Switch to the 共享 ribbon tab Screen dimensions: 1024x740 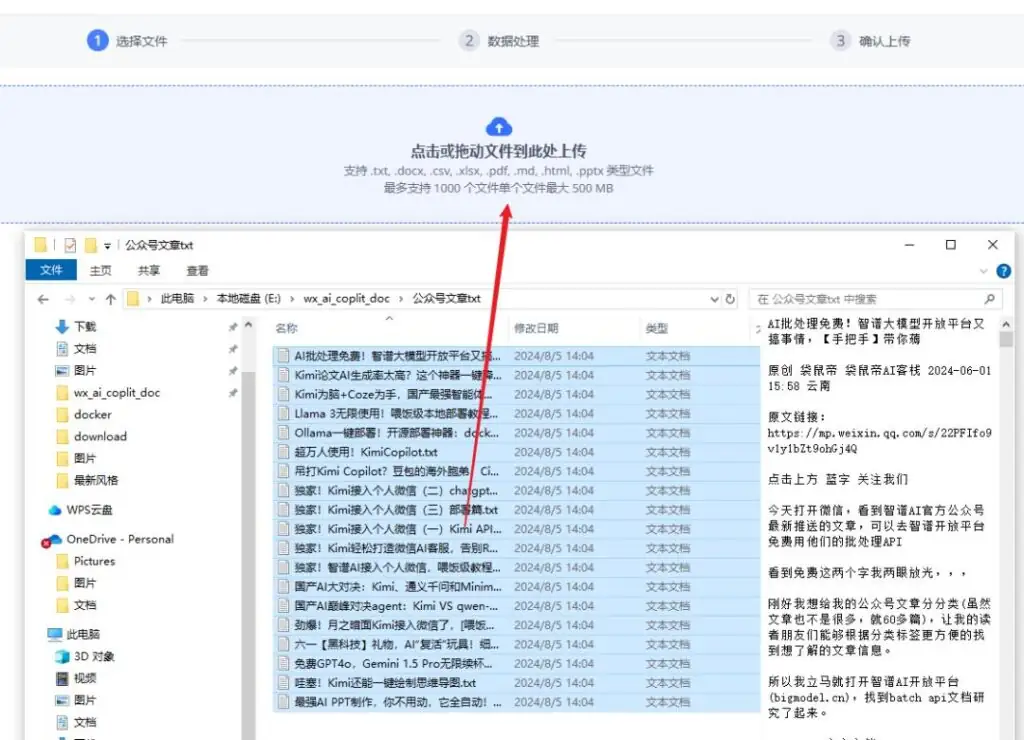(x=149, y=270)
